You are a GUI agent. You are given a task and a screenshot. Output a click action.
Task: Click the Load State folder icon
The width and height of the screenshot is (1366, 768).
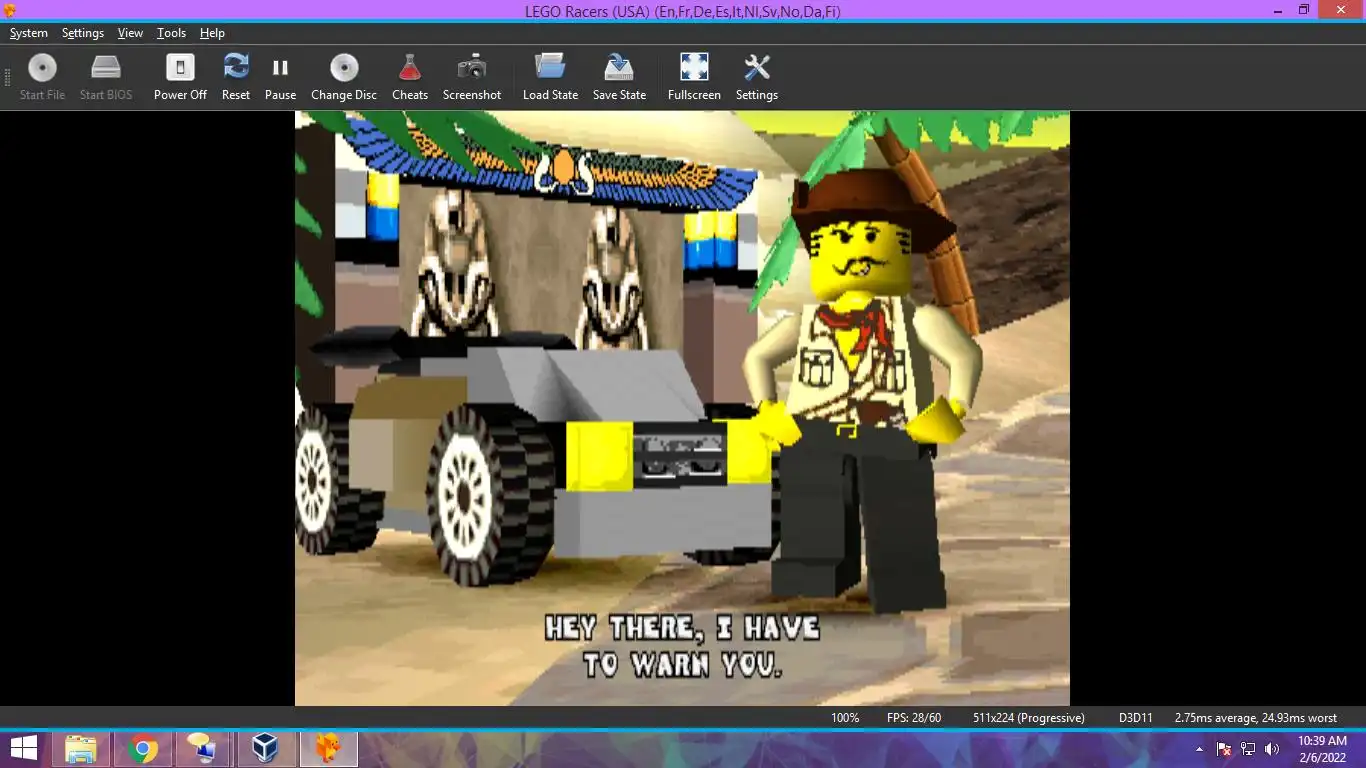(x=550, y=67)
